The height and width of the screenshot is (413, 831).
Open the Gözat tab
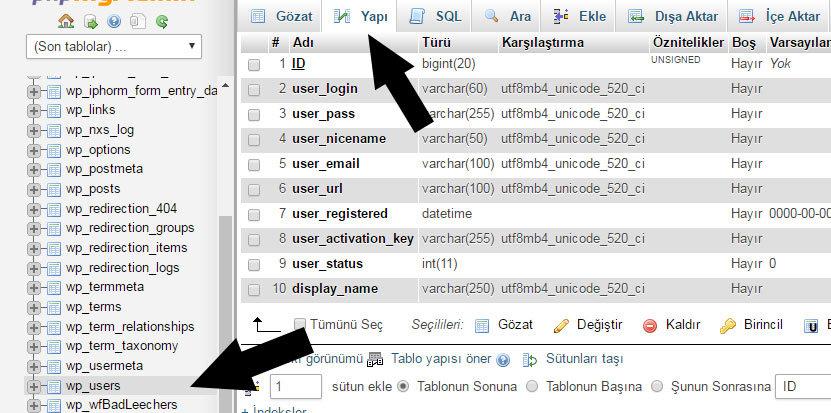(x=281, y=16)
